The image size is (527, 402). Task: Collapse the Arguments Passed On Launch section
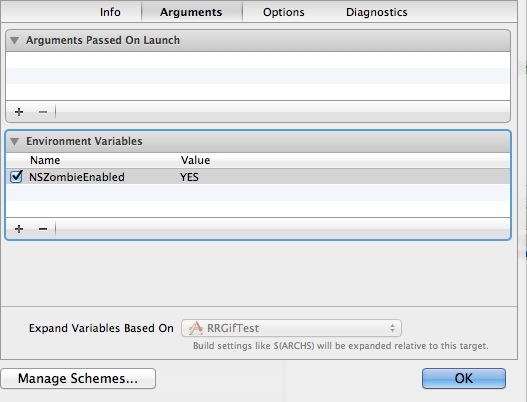[14, 40]
